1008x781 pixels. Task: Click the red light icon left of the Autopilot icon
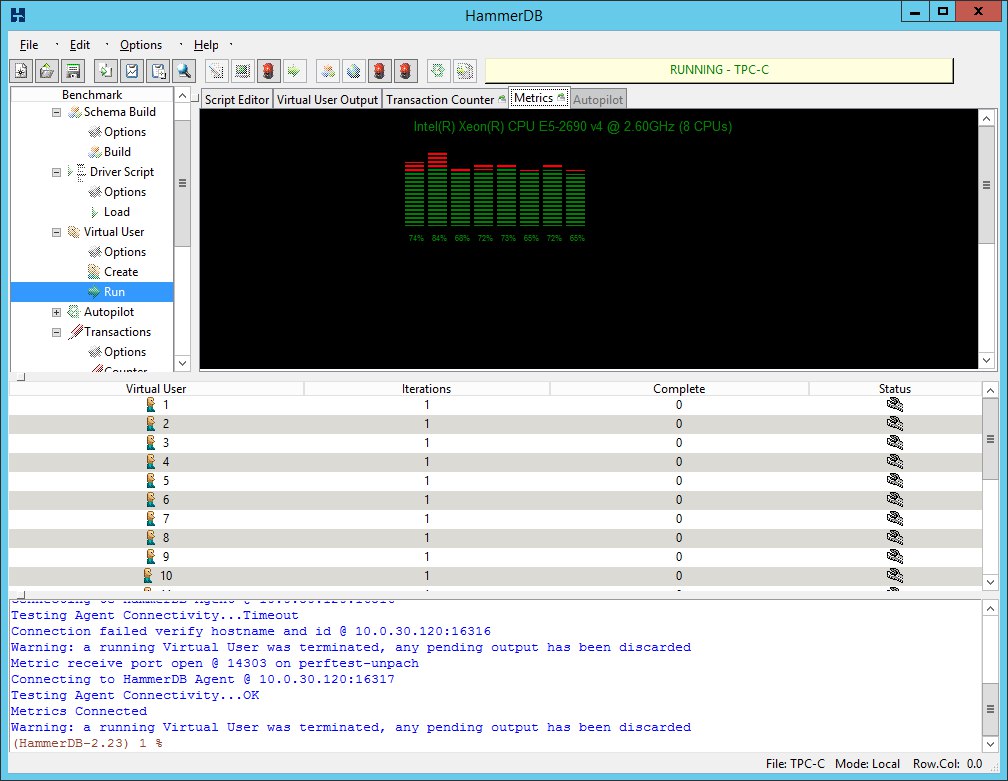click(x=405, y=71)
